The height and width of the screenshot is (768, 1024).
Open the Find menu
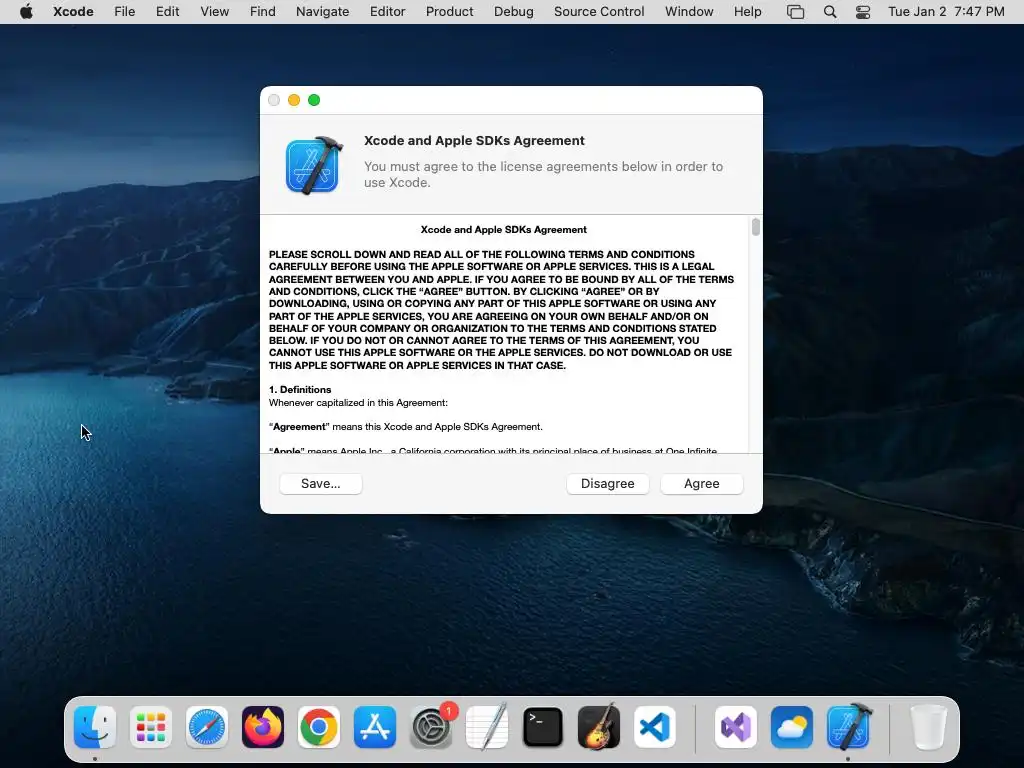pyautogui.click(x=263, y=12)
